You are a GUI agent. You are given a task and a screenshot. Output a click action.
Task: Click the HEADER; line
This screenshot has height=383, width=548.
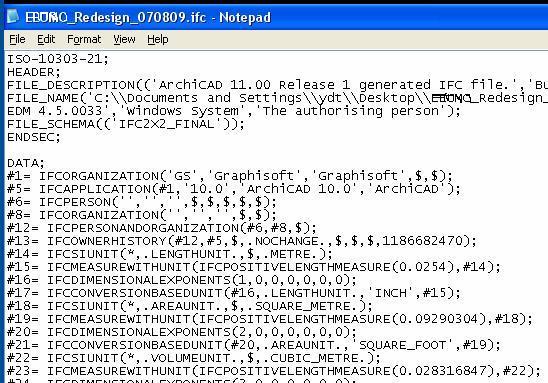pos(34,72)
